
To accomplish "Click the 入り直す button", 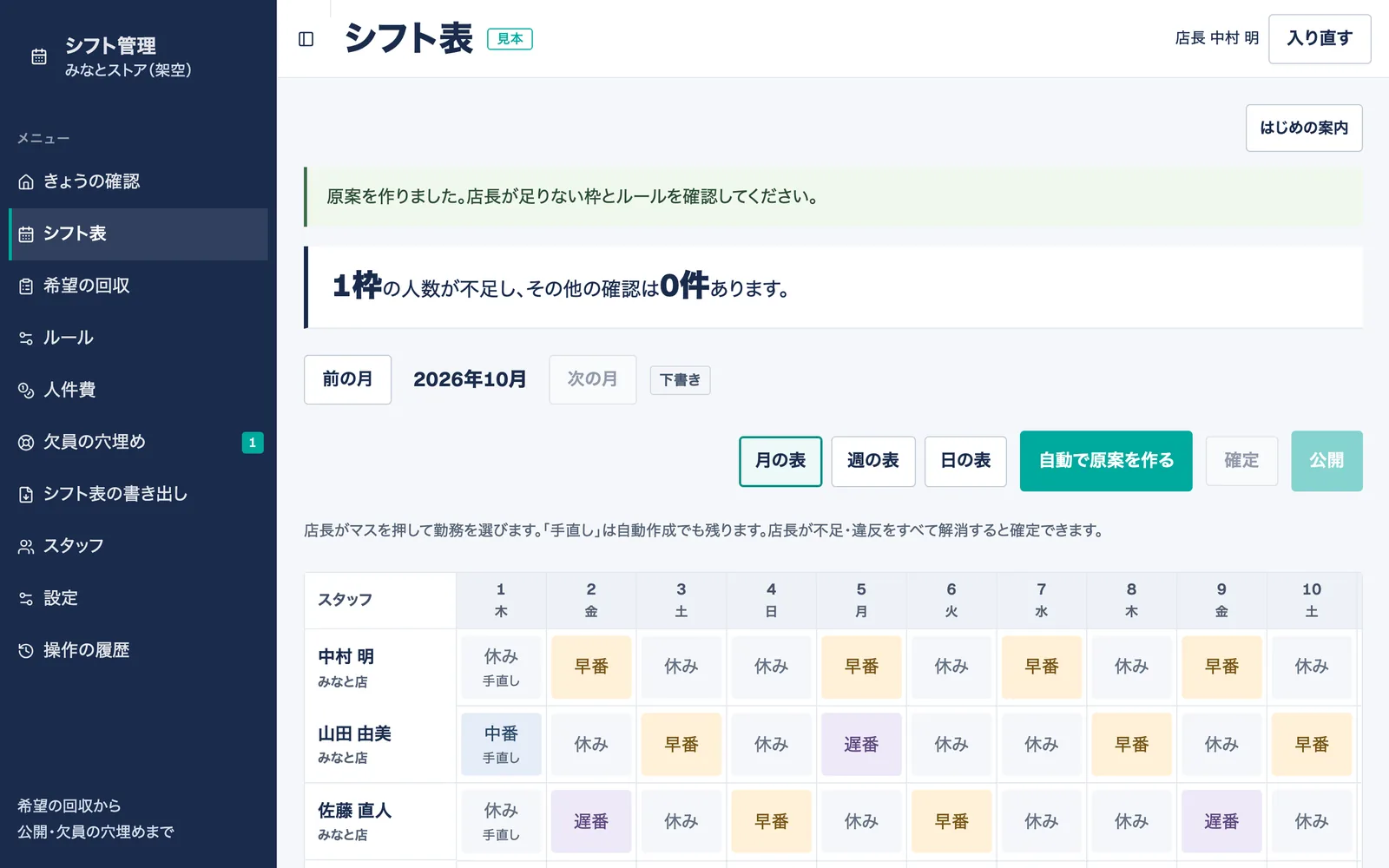I will [x=1320, y=39].
